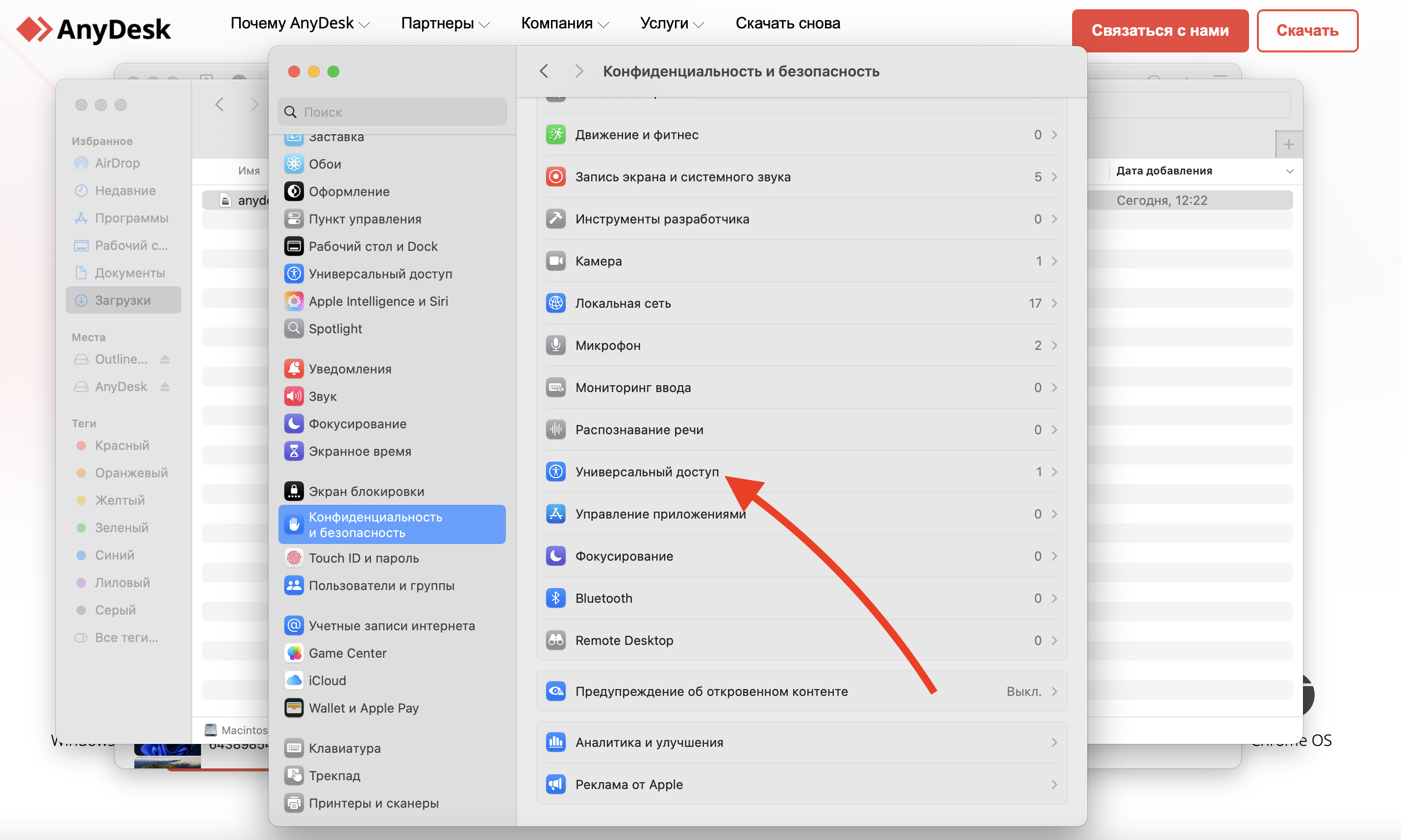The width and height of the screenshot is (1401, 840).
Task: Click the Local Network (Локальная сеть) globe icon
Action: [555, 303]
